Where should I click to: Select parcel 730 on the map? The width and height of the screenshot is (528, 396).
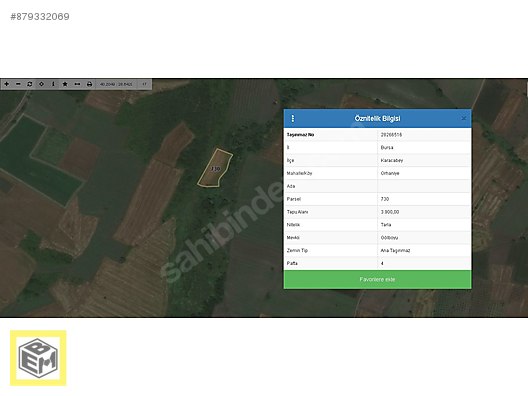coord(215,168)
